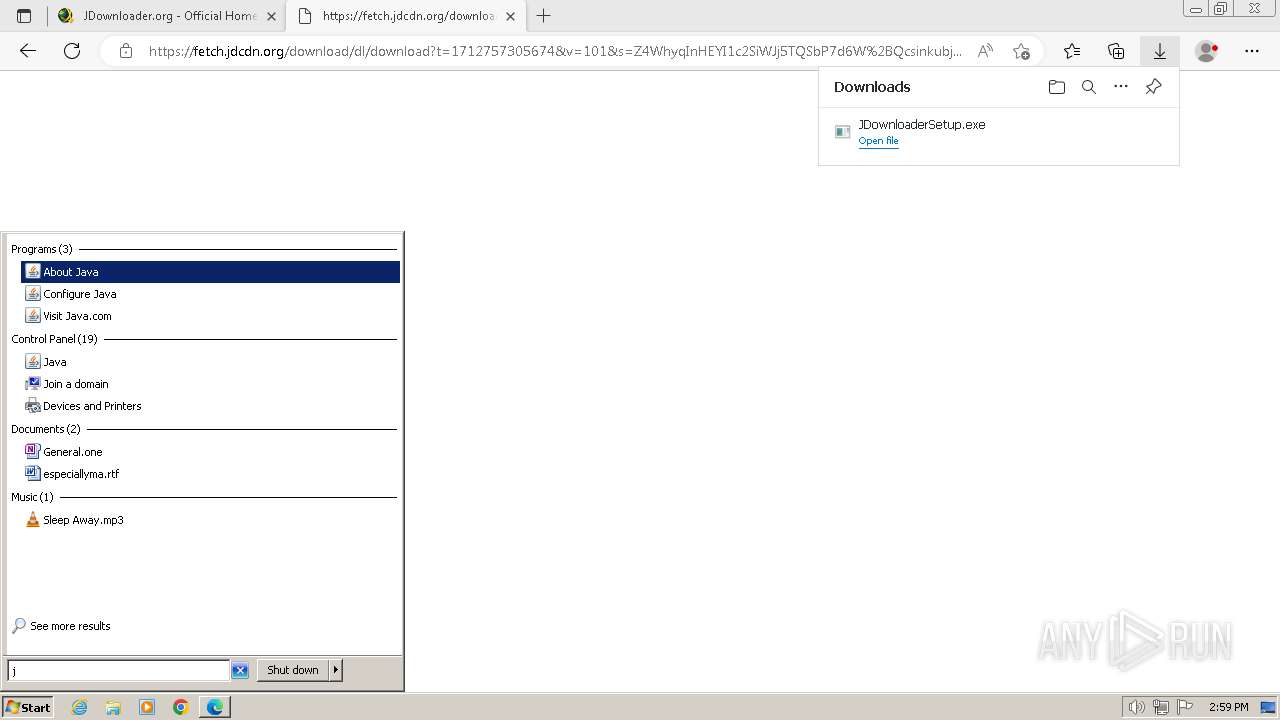Screen dimensions: 1280x720
Task: Open Windows Media Player from taskbar
Action: pos(147,707)
